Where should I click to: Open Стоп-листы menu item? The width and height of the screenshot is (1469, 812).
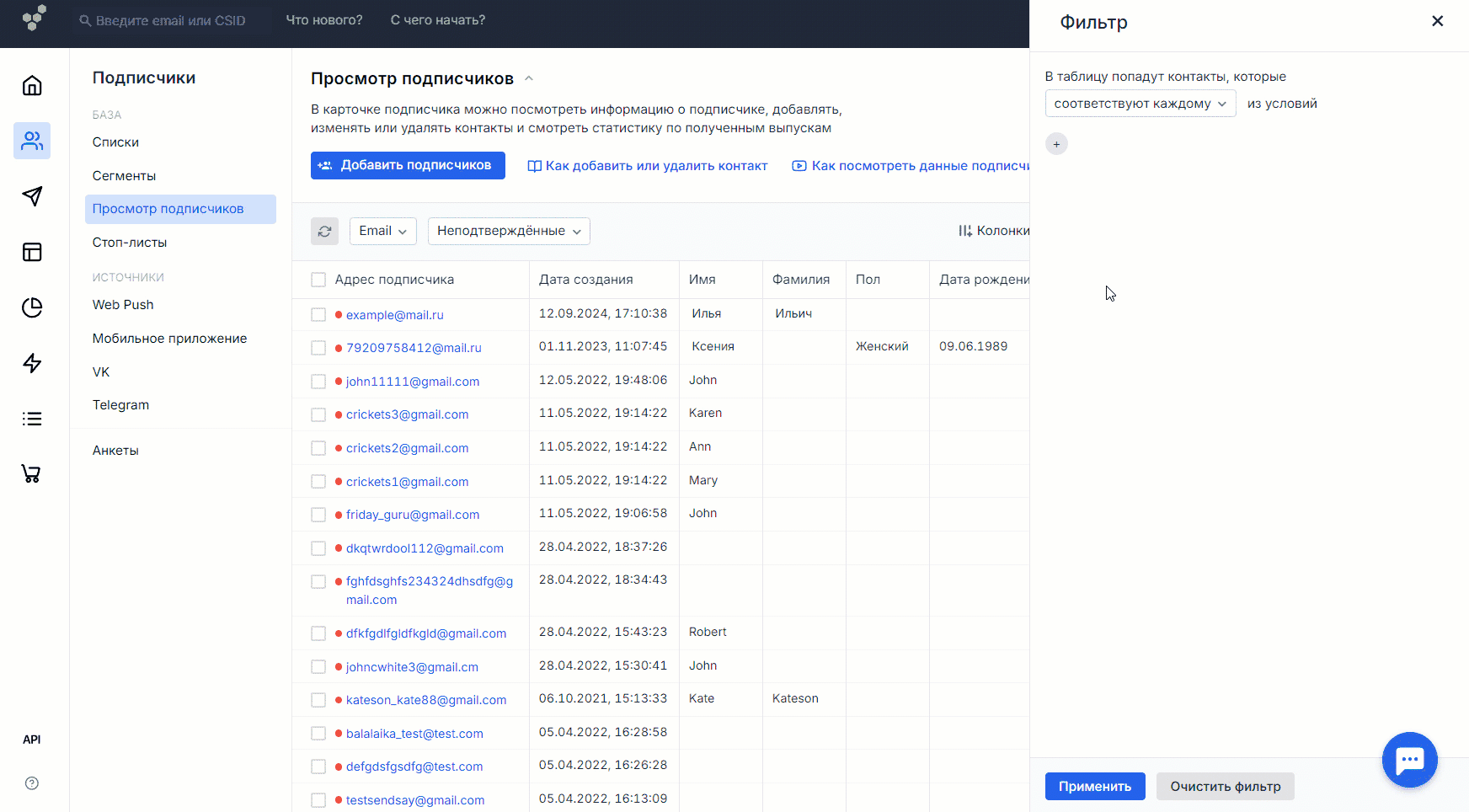coord(130,243)
